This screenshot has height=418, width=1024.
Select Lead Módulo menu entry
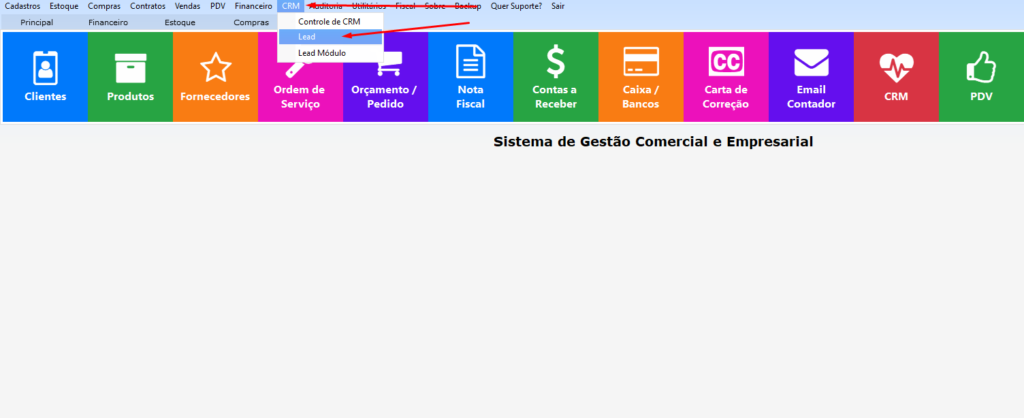321,53
